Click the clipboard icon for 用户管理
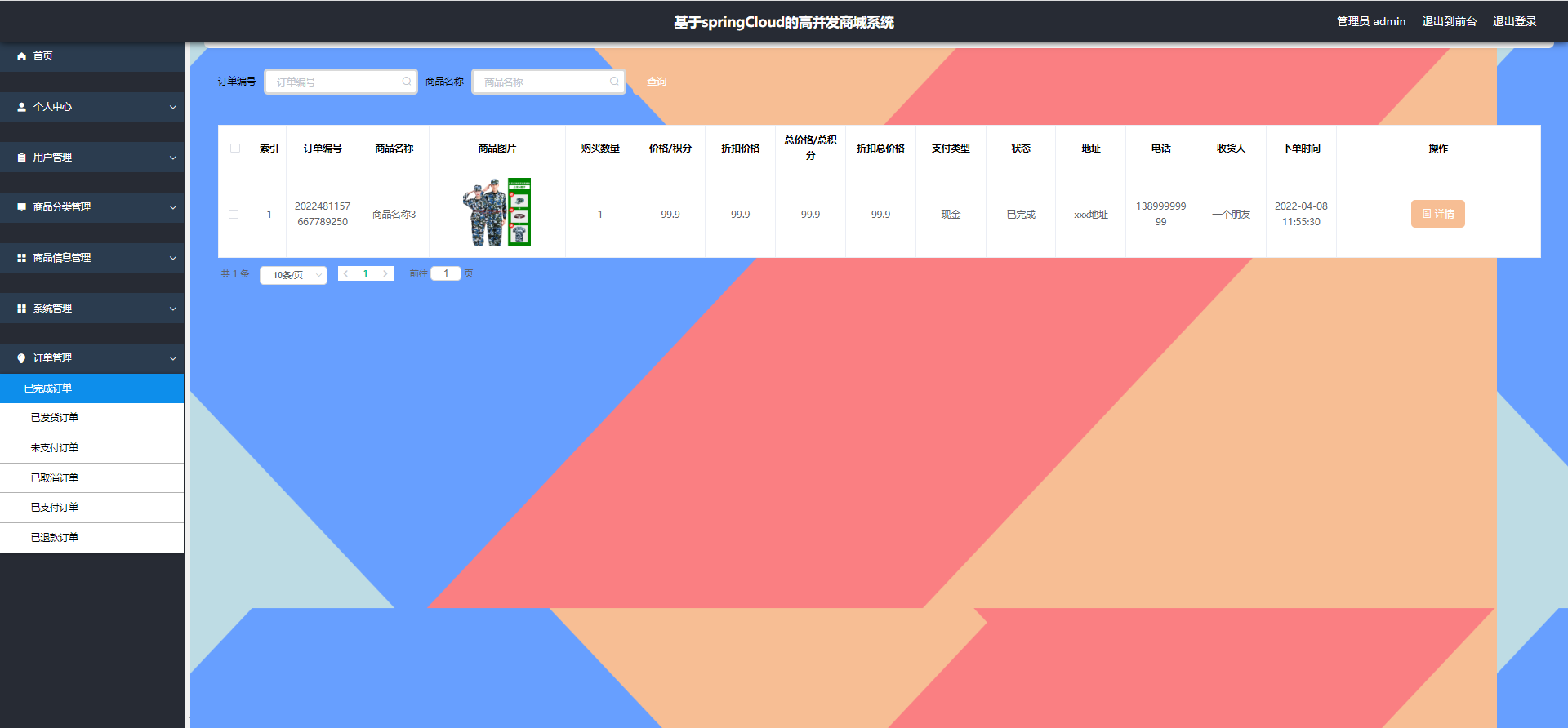This screenshot has height=728, width=1568. click(x=22, y=158)
